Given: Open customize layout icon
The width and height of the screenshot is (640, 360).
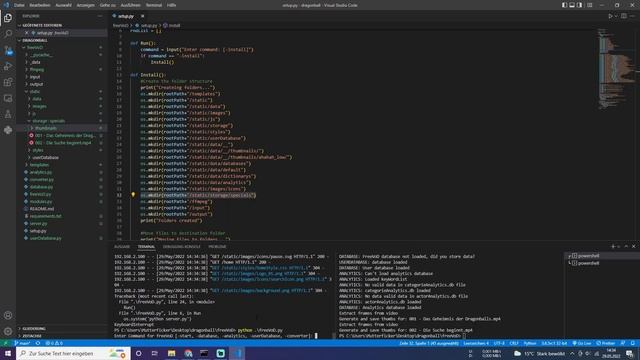Looking at the screenshot, I should point(589,5).
